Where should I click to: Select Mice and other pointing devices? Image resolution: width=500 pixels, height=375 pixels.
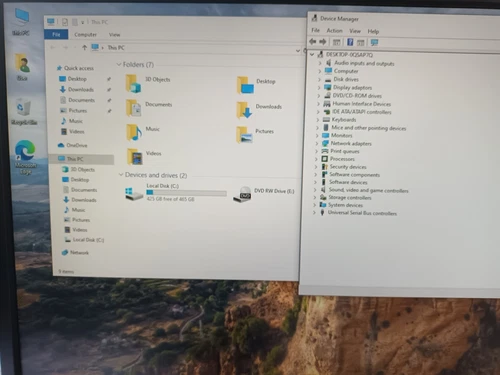pos(368,128)
